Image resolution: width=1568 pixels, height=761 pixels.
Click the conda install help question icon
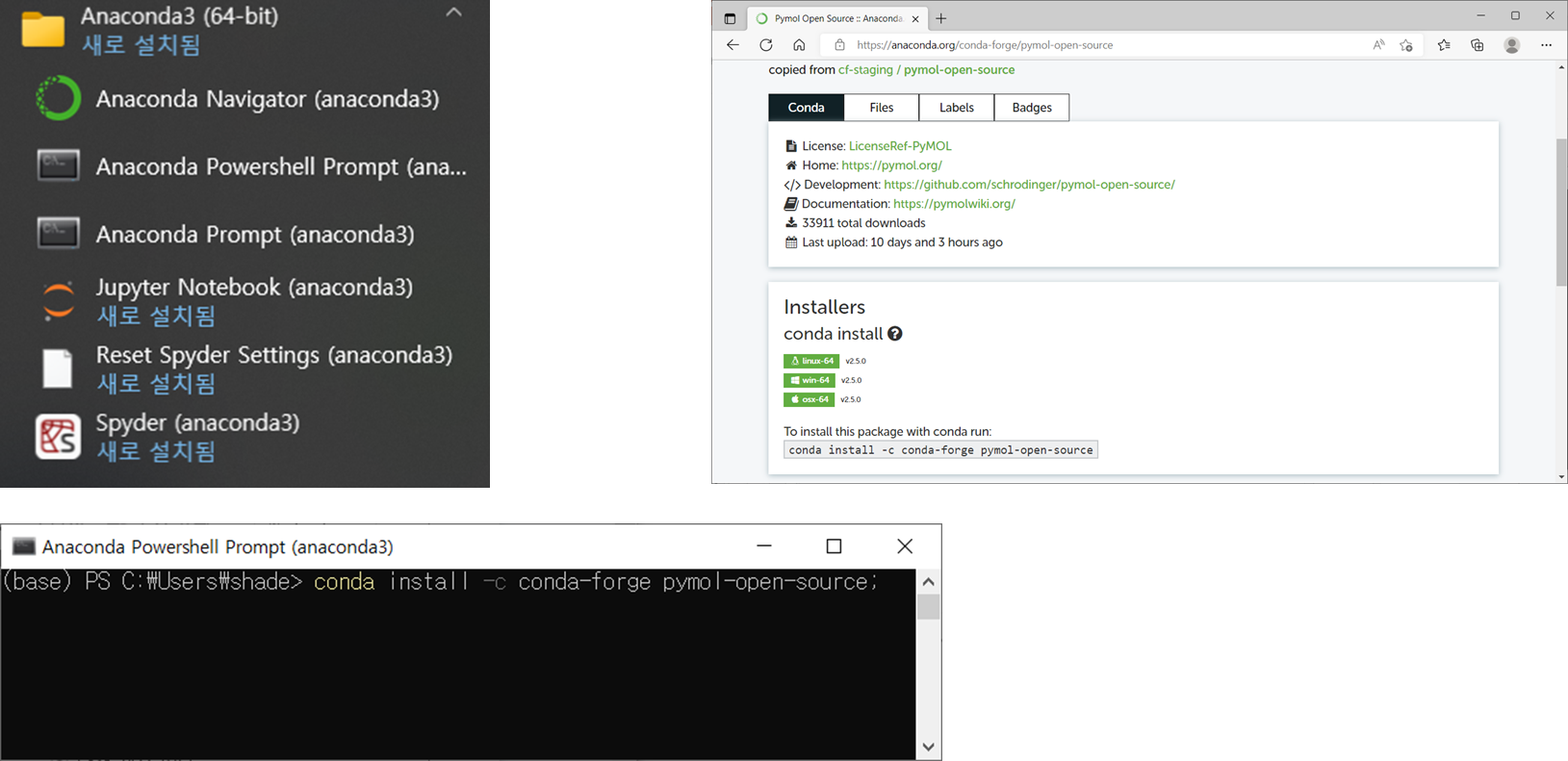895,334
